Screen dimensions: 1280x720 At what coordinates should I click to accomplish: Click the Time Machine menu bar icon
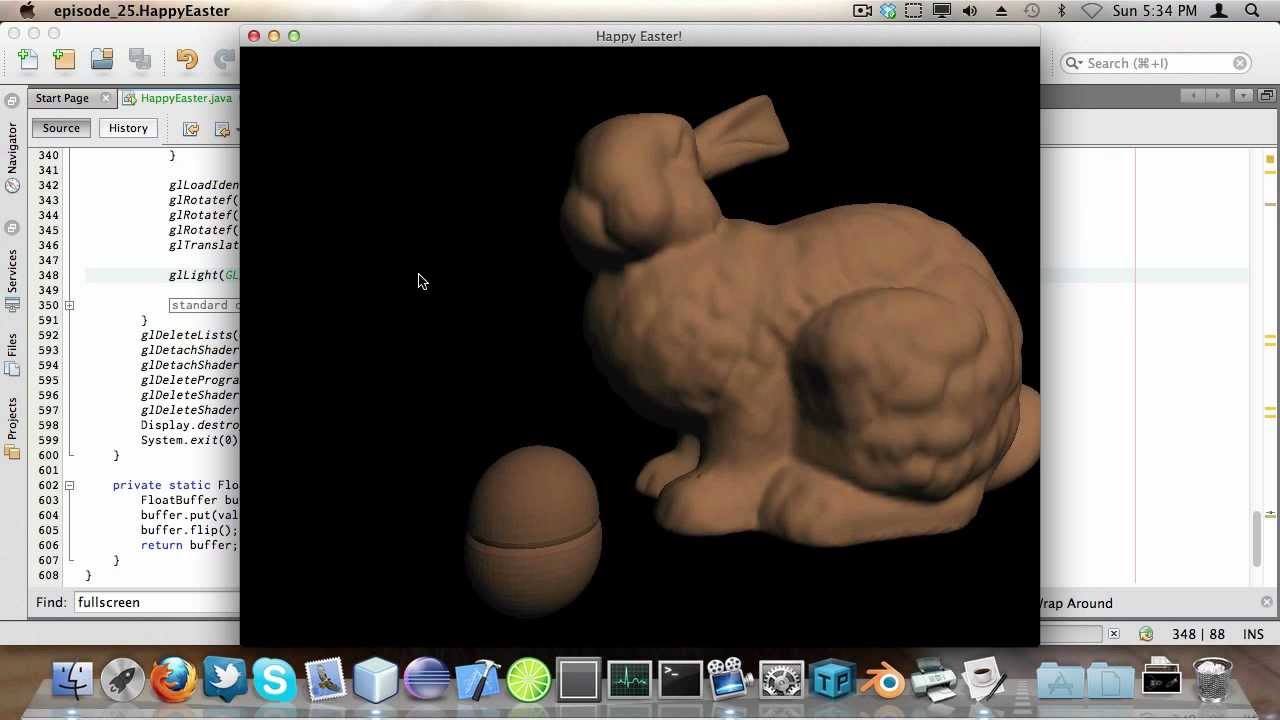coord(1032,11)
